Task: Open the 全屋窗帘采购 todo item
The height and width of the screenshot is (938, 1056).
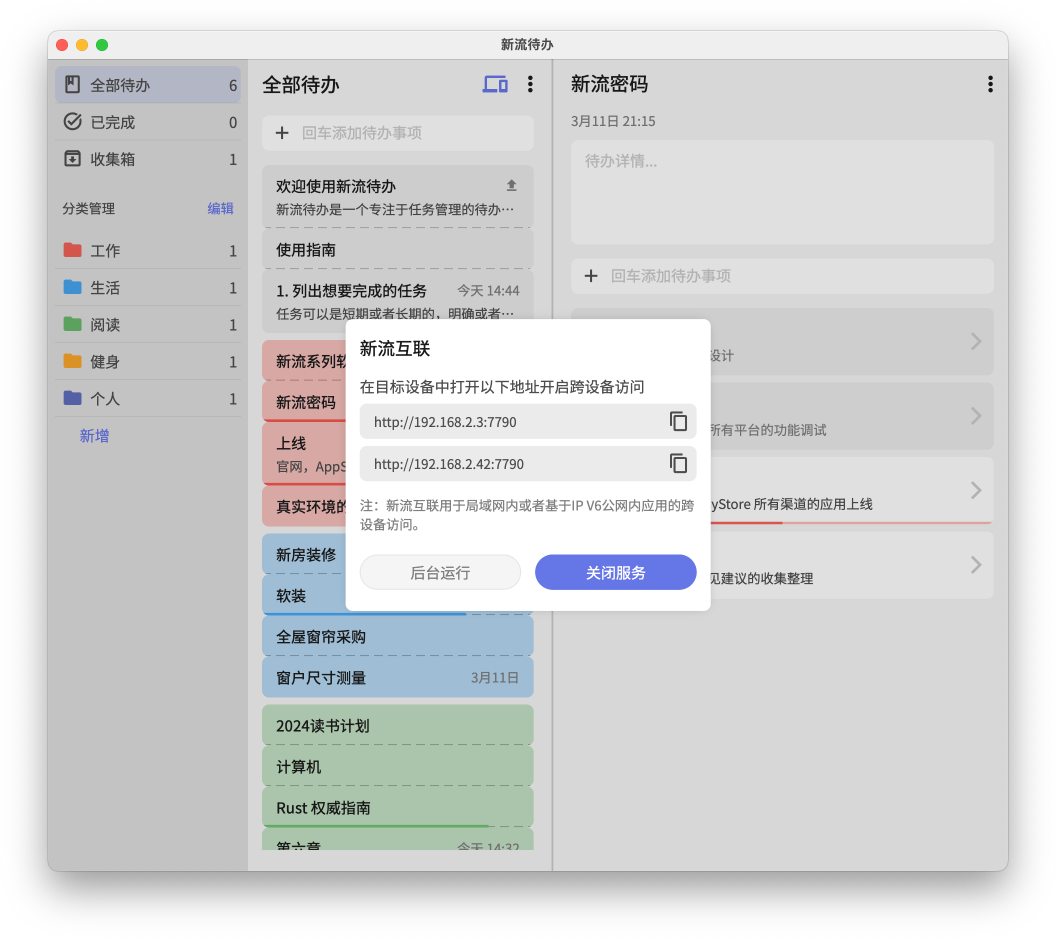Action: coord(397,636)
